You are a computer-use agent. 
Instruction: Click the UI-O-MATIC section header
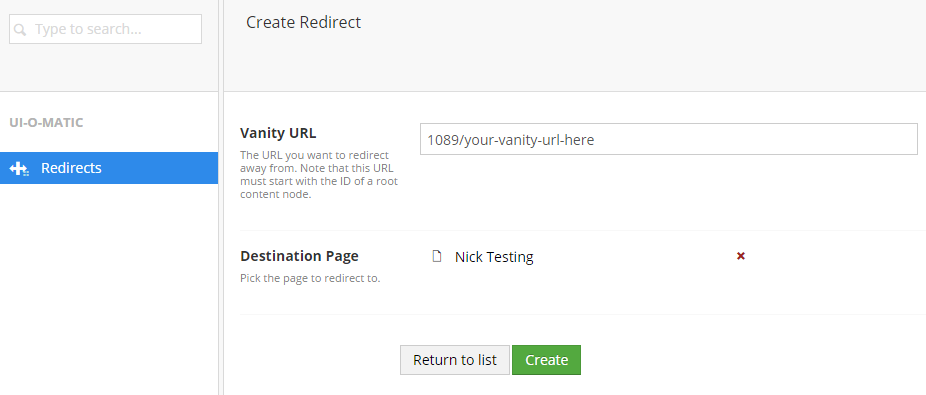click(46, 123)
